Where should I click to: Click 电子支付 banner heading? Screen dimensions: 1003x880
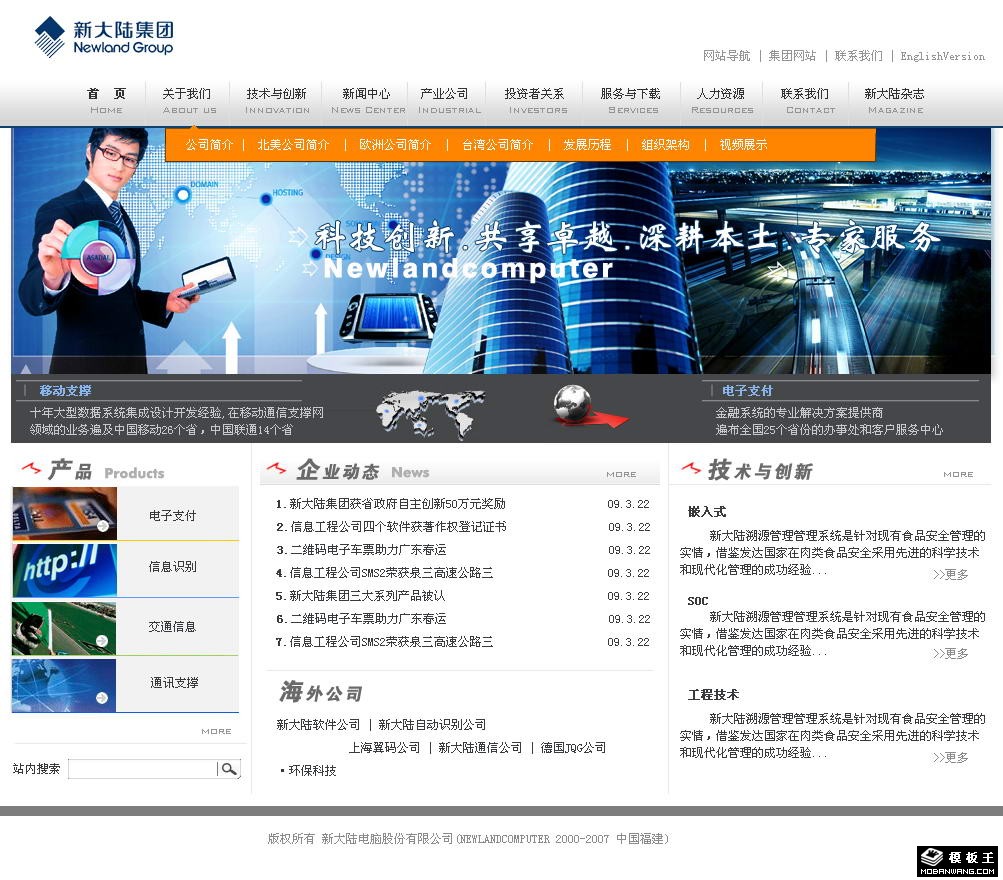[x=747, y=390]
